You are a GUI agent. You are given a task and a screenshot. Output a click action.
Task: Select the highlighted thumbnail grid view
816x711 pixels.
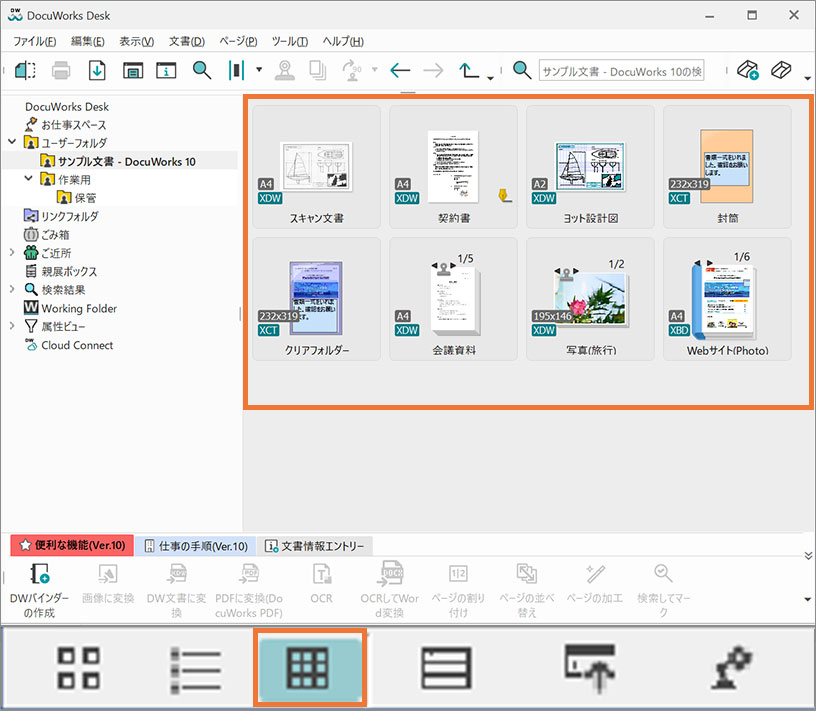[310, 668]
